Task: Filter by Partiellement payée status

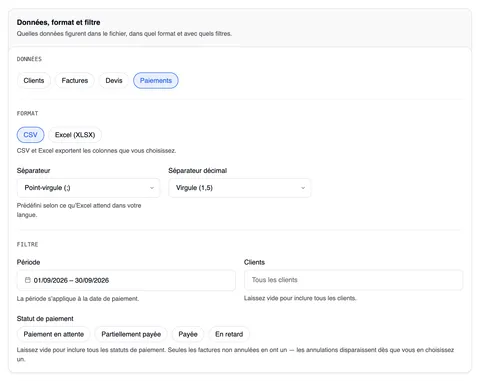Action: [x=131, y=334]
